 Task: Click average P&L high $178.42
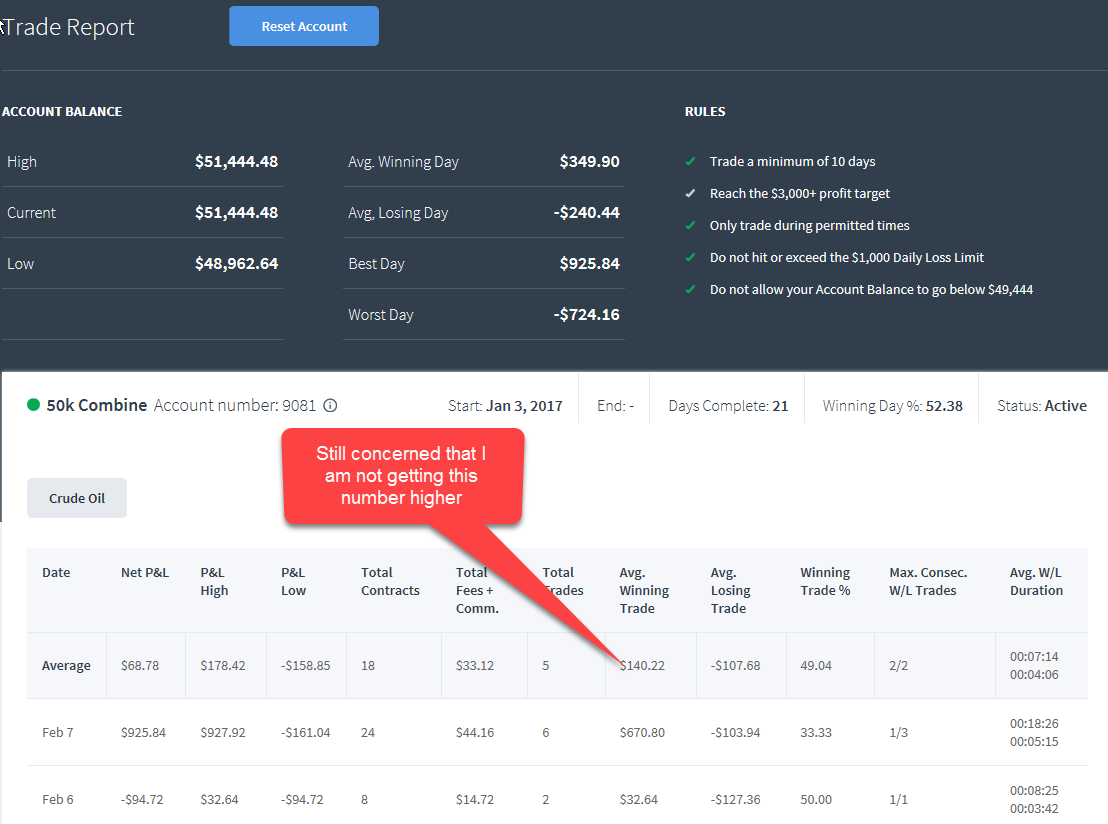[x=223, y=666]
